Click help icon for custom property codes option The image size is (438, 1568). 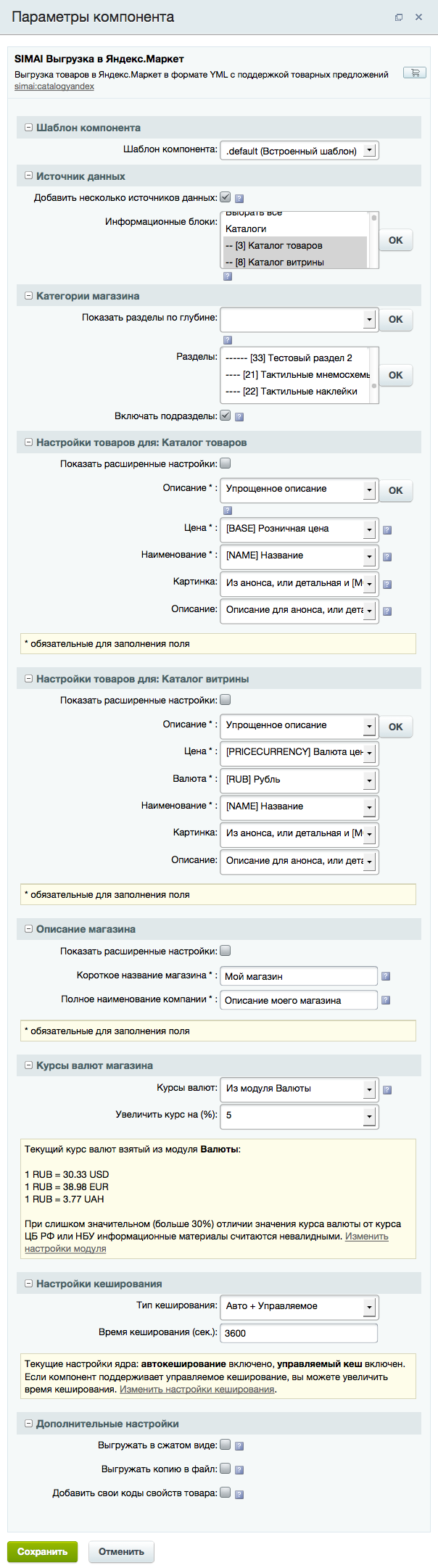(x=239, y=1494)
